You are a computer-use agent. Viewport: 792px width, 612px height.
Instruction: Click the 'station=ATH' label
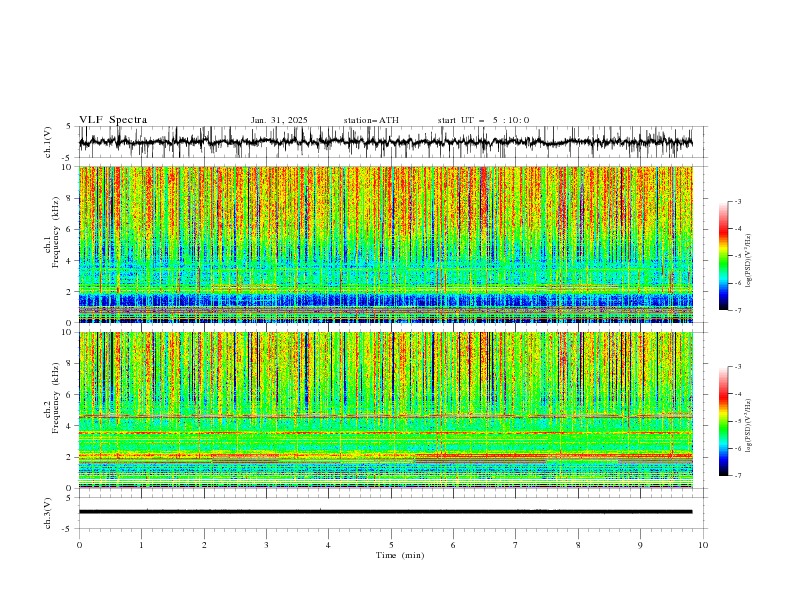click(371, 120)
